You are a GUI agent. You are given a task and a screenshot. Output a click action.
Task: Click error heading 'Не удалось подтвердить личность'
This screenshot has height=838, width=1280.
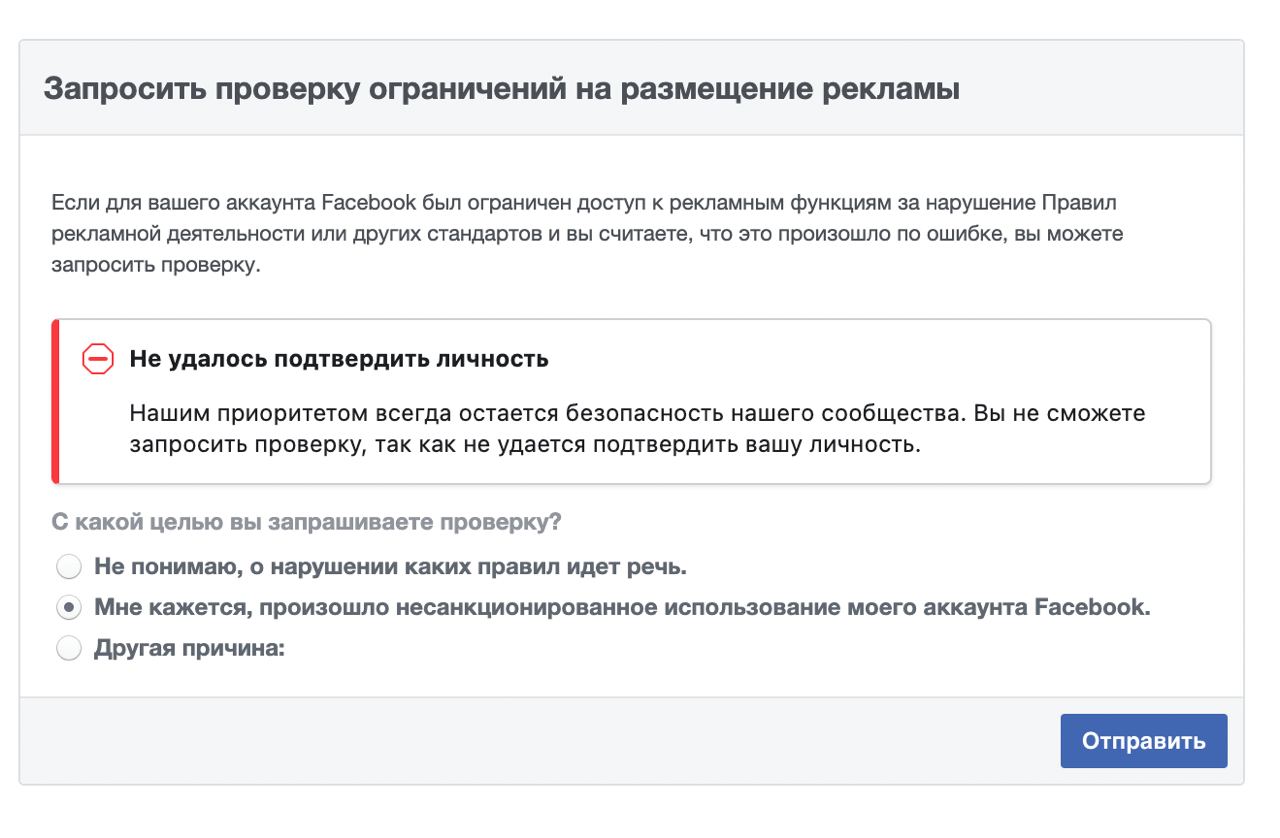click(x=339, y=359)
